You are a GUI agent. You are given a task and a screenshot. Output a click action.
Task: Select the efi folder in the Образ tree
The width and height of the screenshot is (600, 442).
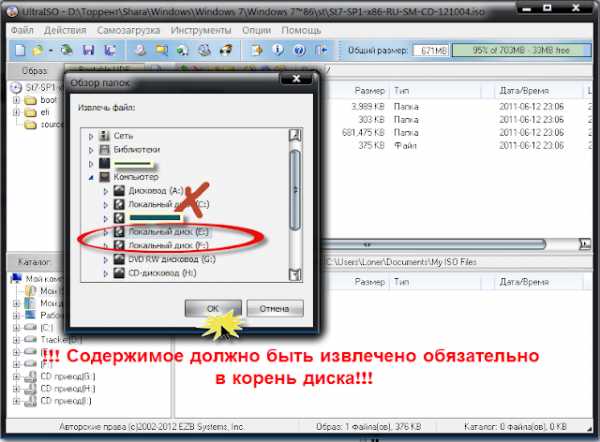(x=45, y=113)
